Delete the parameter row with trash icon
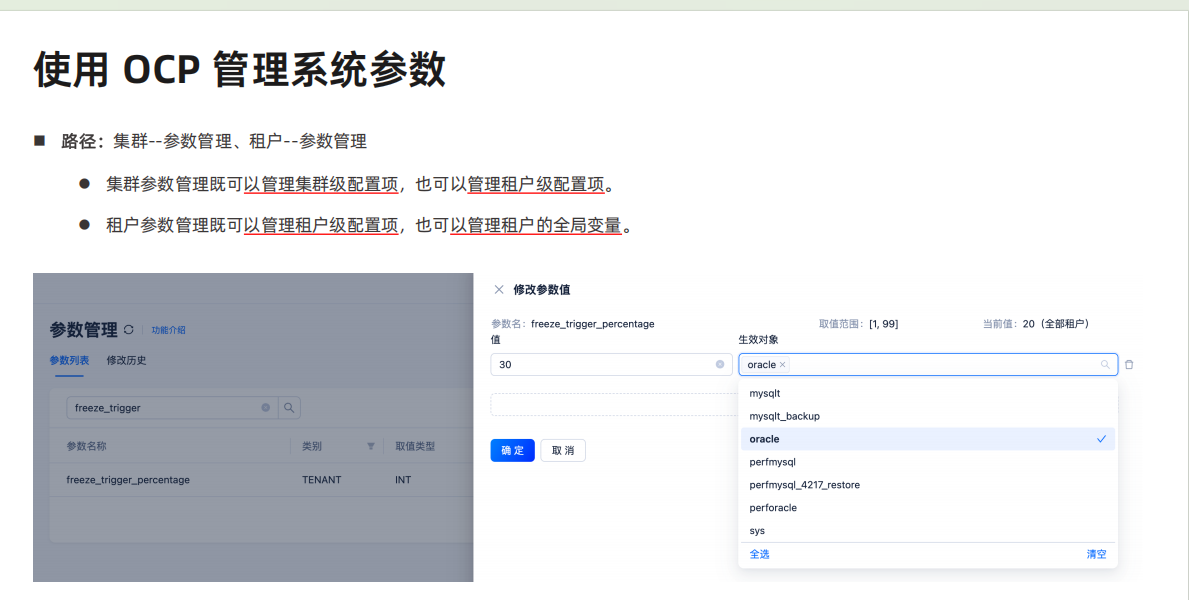This screenshot has height=600, width=1189. tap(1129, 365)
